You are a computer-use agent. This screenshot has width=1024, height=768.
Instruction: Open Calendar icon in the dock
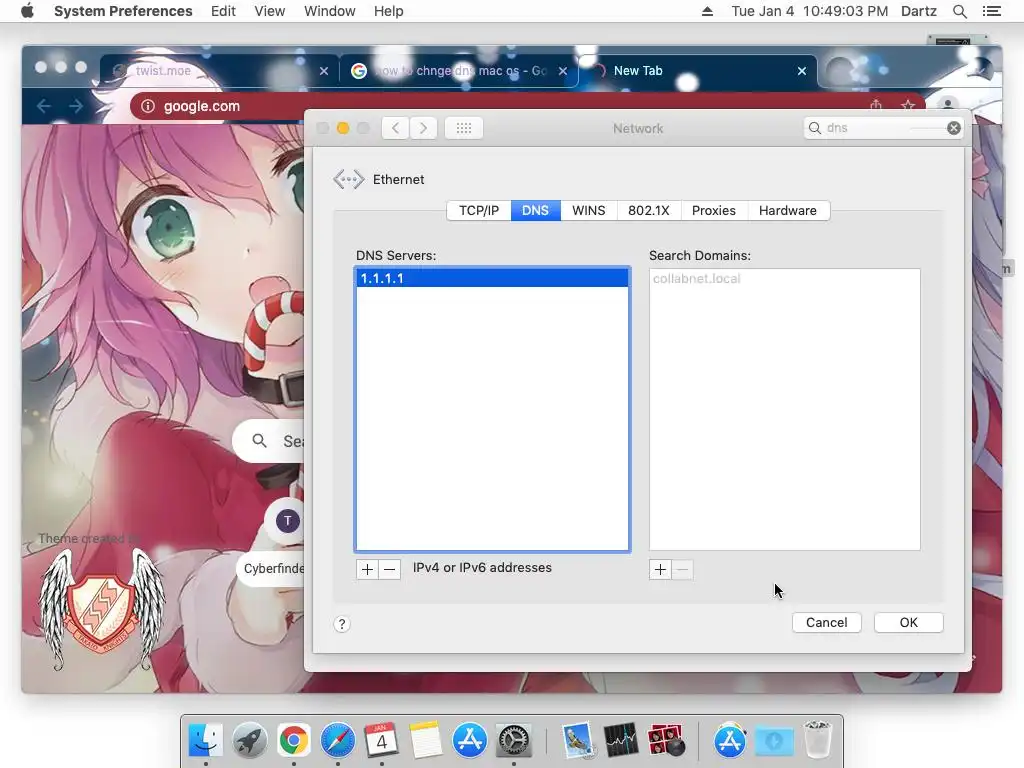pyautogui.click(x=381, y=741)
